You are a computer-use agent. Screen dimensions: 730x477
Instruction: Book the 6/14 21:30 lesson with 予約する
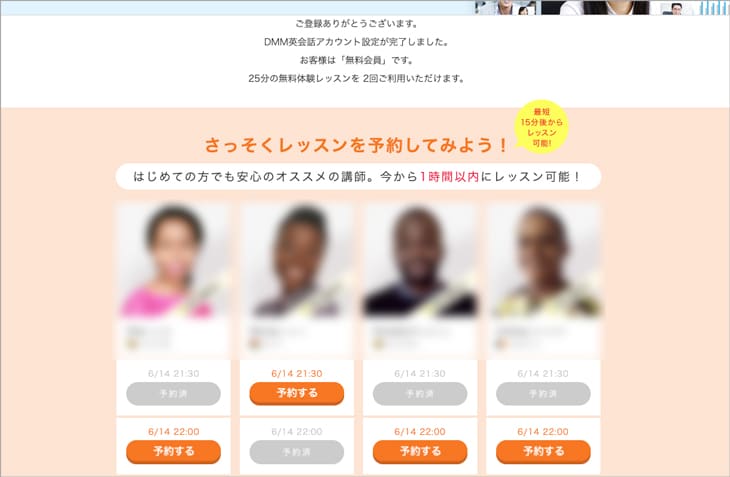[x=297, y=393]
